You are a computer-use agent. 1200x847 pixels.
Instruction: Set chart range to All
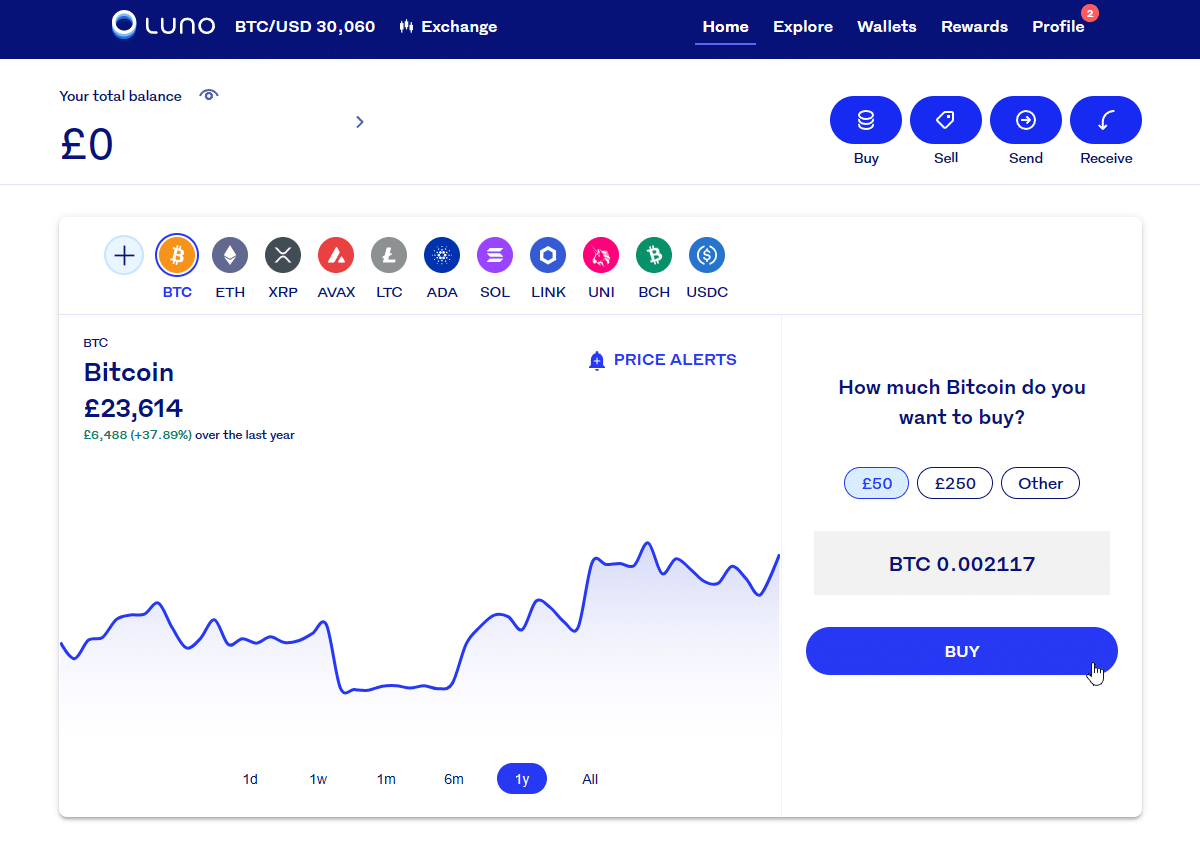point(590,779)
